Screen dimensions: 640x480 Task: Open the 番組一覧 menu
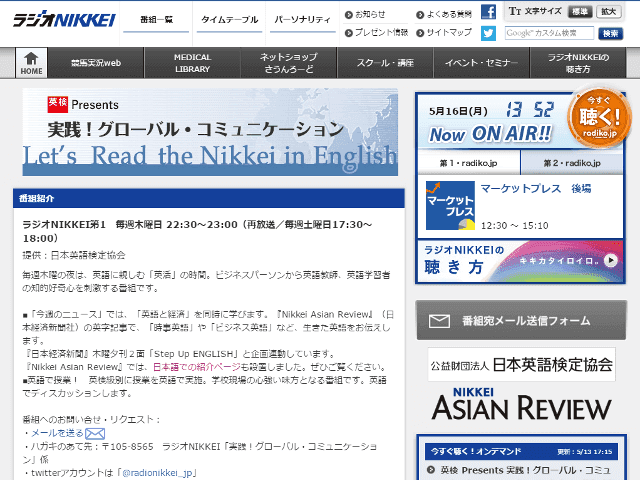point(156,20)
